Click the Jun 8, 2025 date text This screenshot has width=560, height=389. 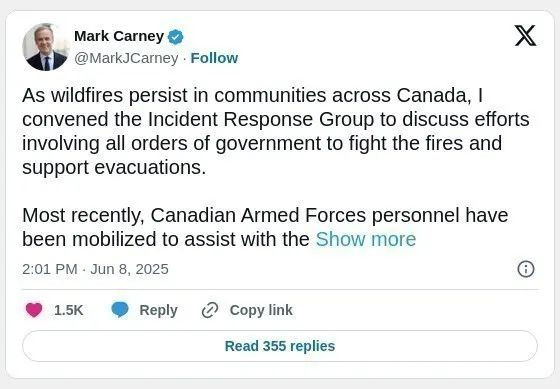[x=129, y=269]
